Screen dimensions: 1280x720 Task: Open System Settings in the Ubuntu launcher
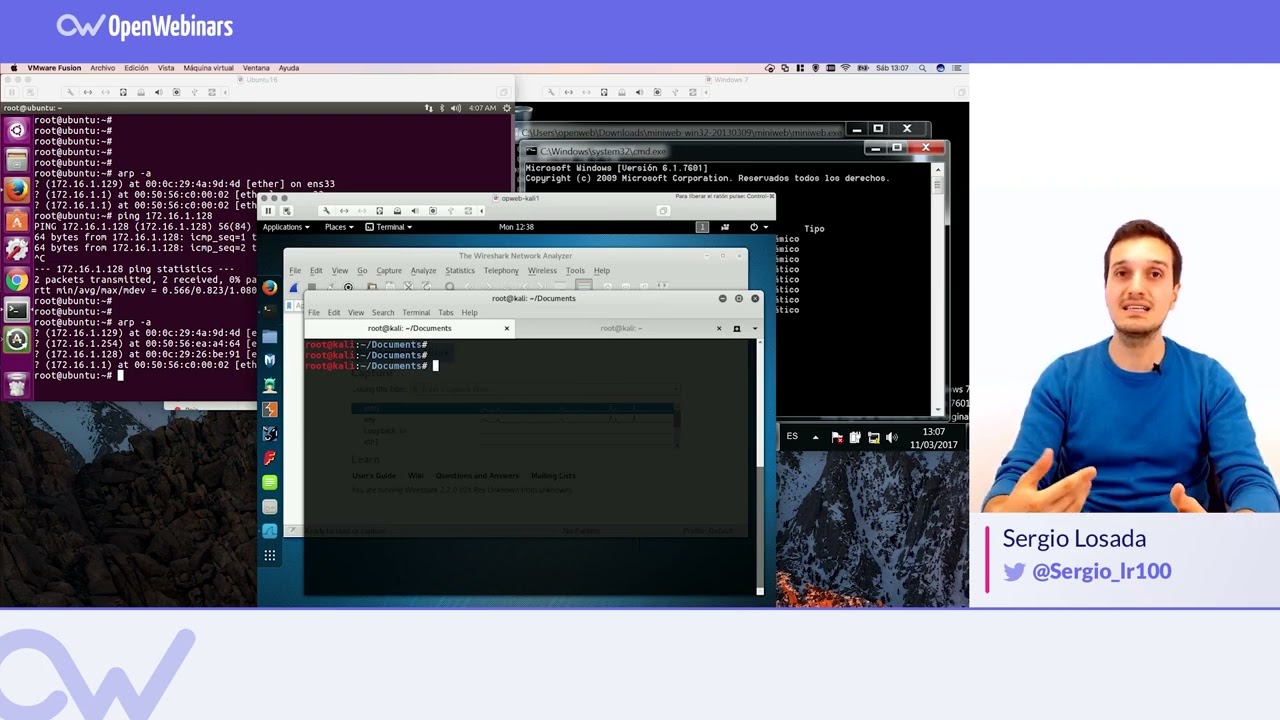(x=16, y=250)
